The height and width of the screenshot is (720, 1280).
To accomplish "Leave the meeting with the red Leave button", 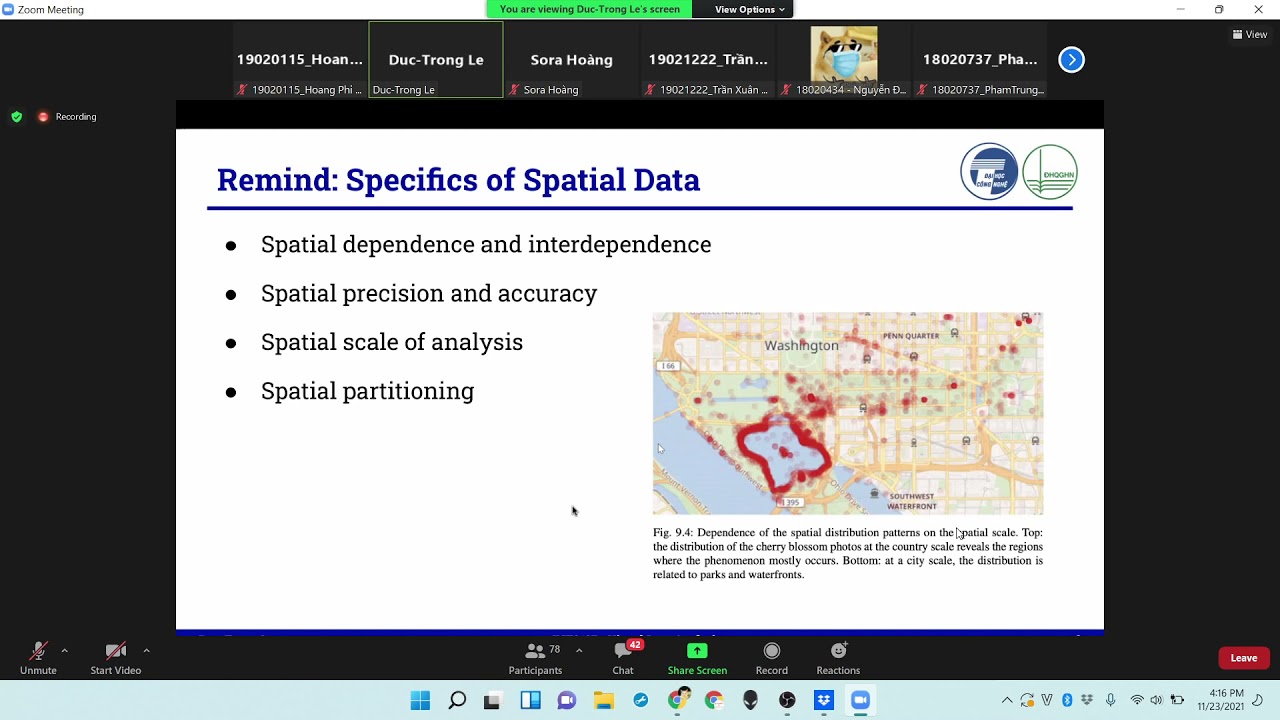I will click(x=1244, y=658).
